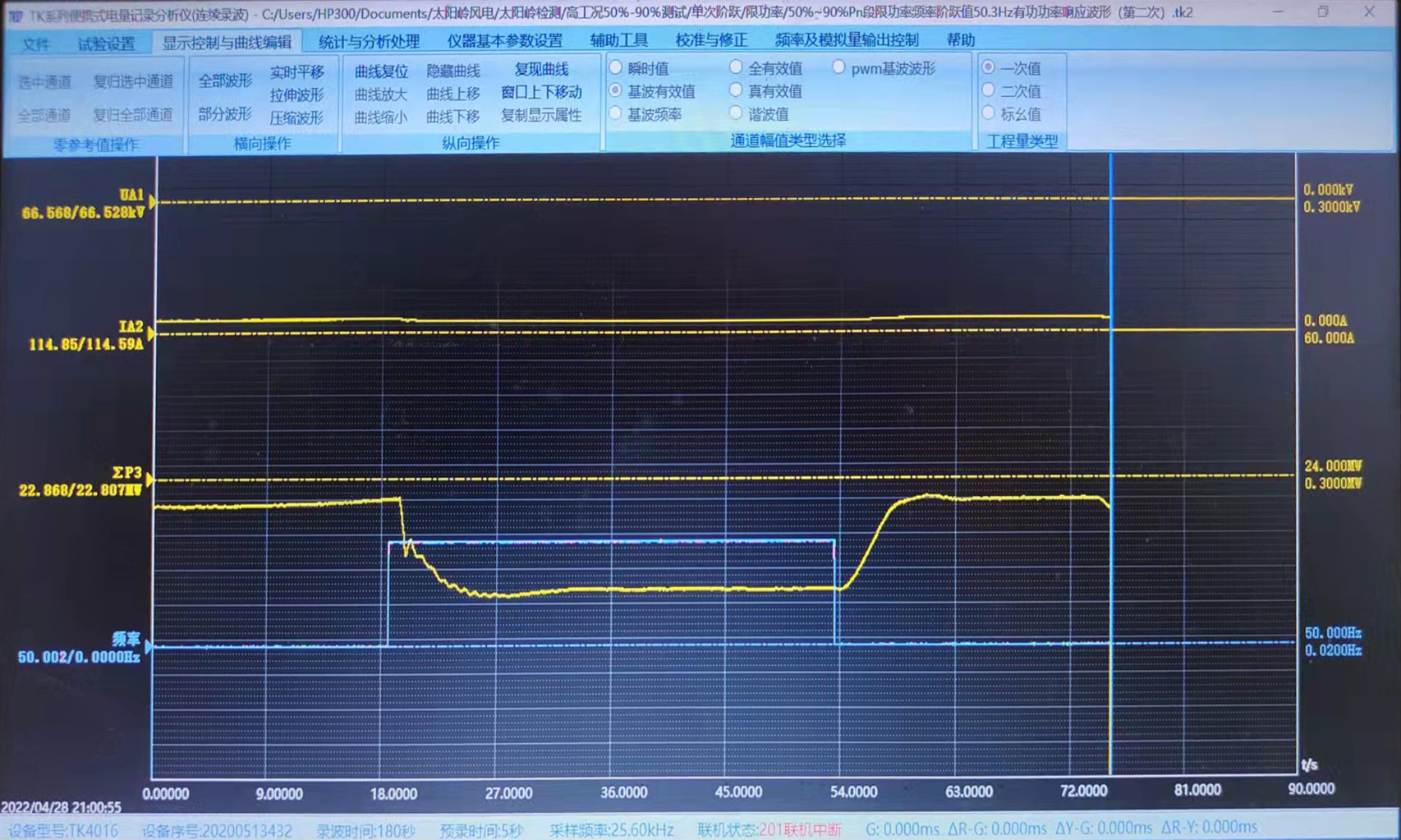
Task: Click the 全部波形 button
Action: coord(225,80)
